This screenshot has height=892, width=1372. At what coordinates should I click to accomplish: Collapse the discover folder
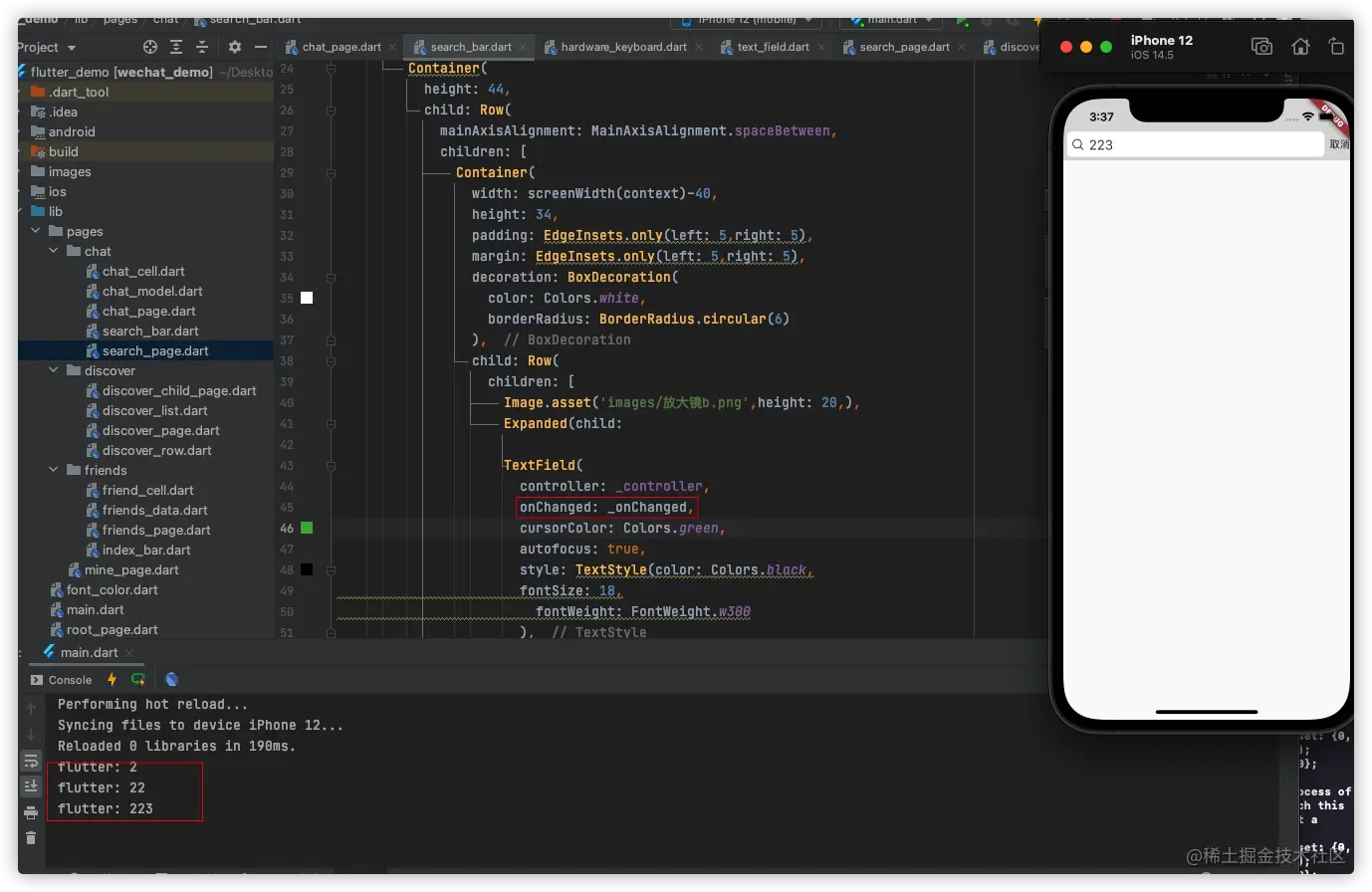click(x=54, y=370)
